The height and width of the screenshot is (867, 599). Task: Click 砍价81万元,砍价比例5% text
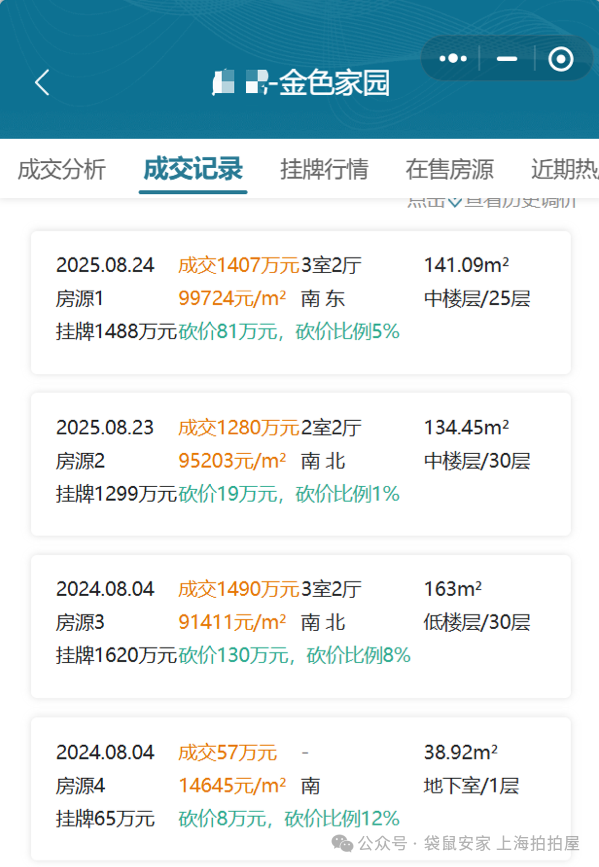pyautogui.click(x=289, y=332)
